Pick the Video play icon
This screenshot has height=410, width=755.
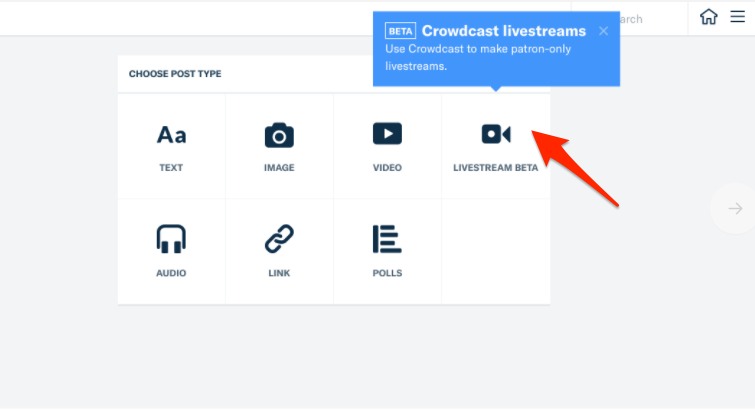387,134
